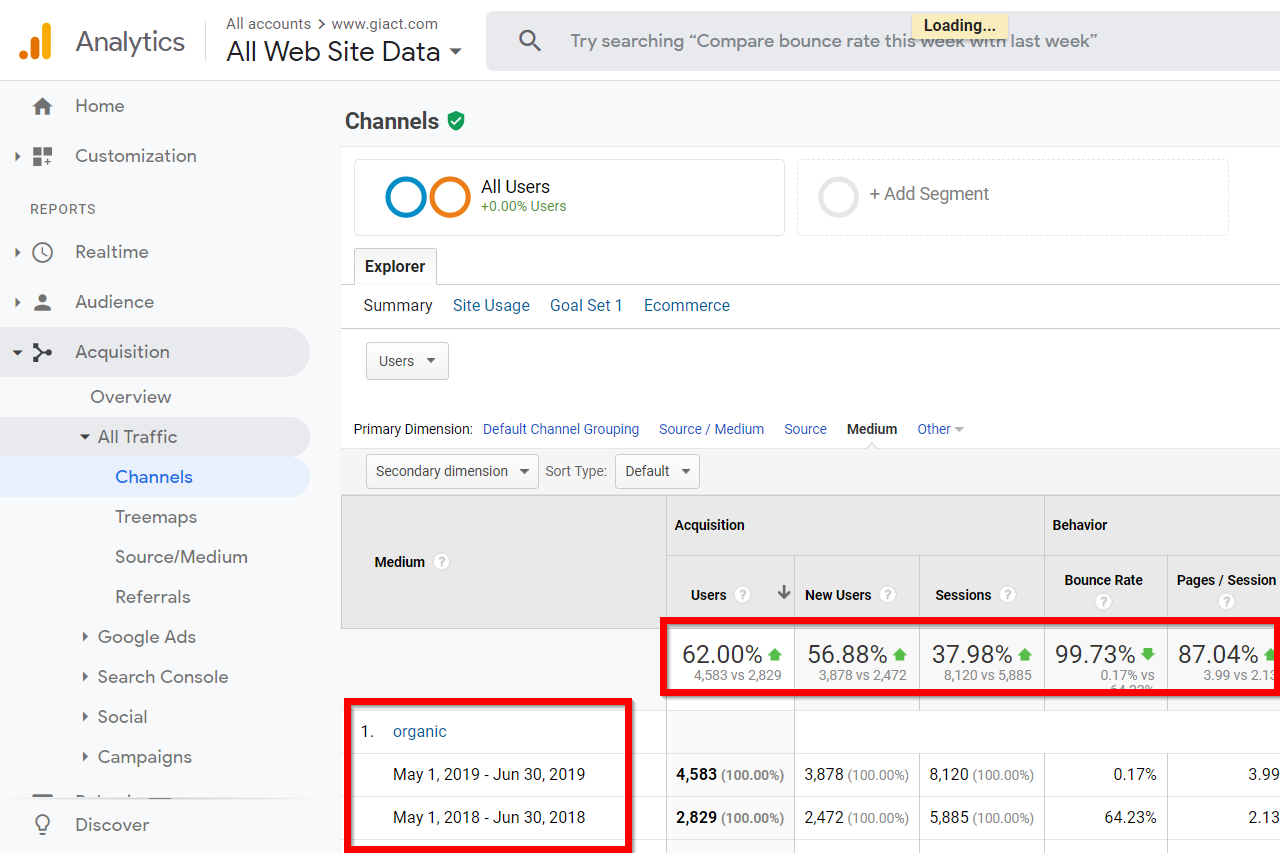1280x853 pixels.
Task: Click the Discover lightbulb icon
Action: click(42, 825)
